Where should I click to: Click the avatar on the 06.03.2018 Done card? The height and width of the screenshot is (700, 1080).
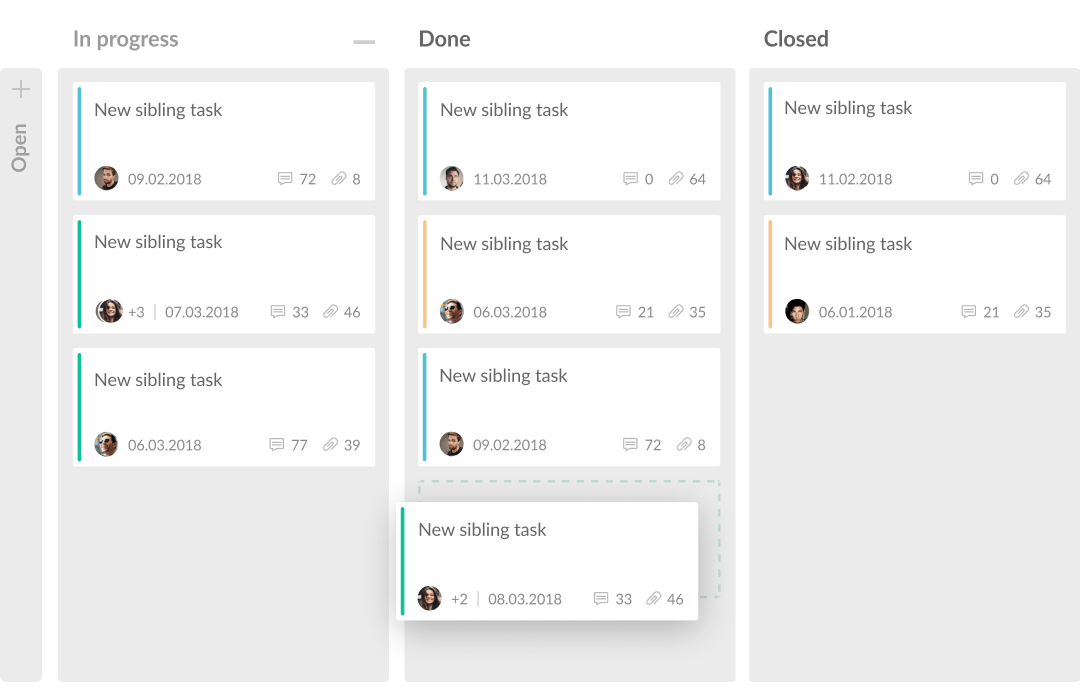[x=451, y=311]
